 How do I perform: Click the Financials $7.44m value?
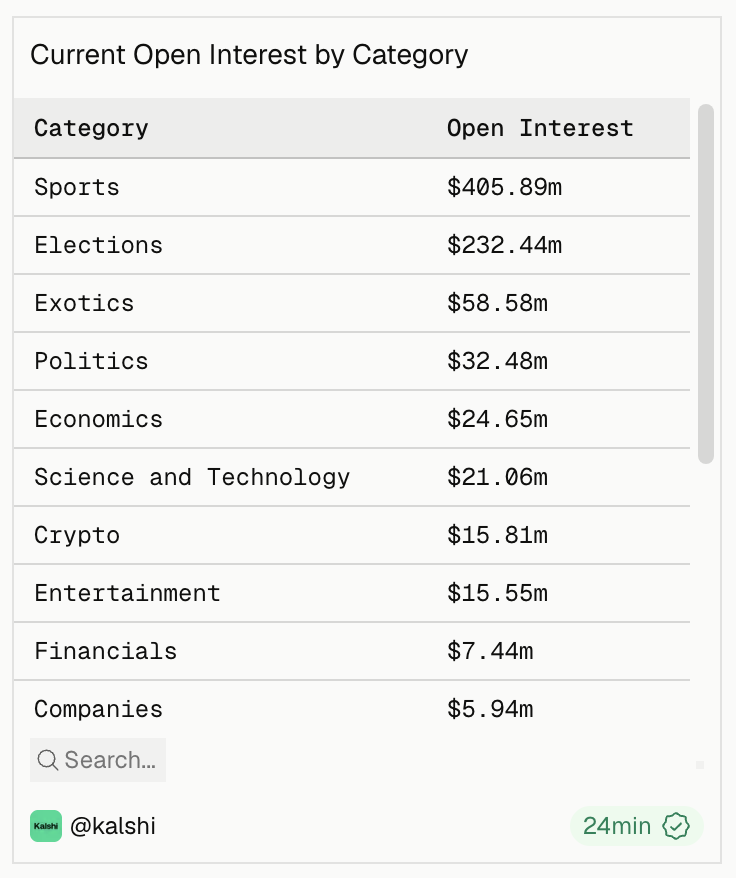[490, 651]
